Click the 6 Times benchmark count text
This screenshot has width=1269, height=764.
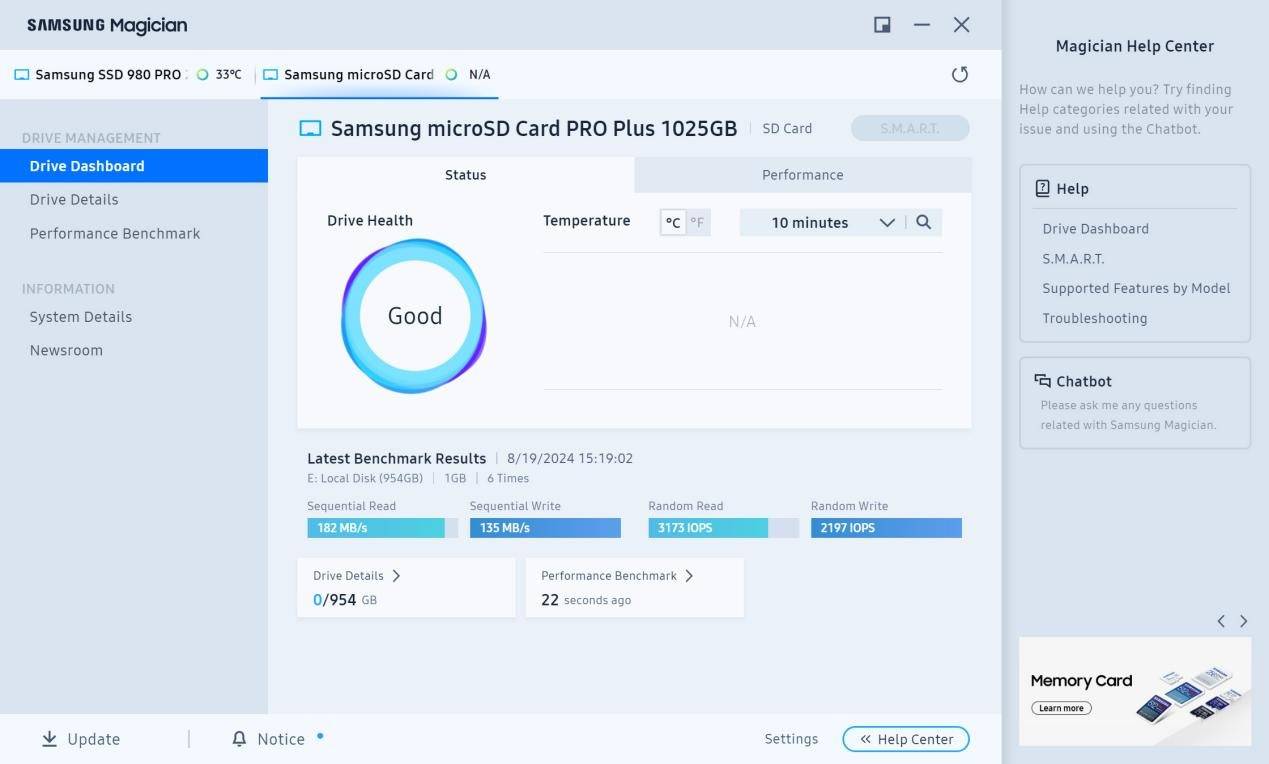click(508, 478)
